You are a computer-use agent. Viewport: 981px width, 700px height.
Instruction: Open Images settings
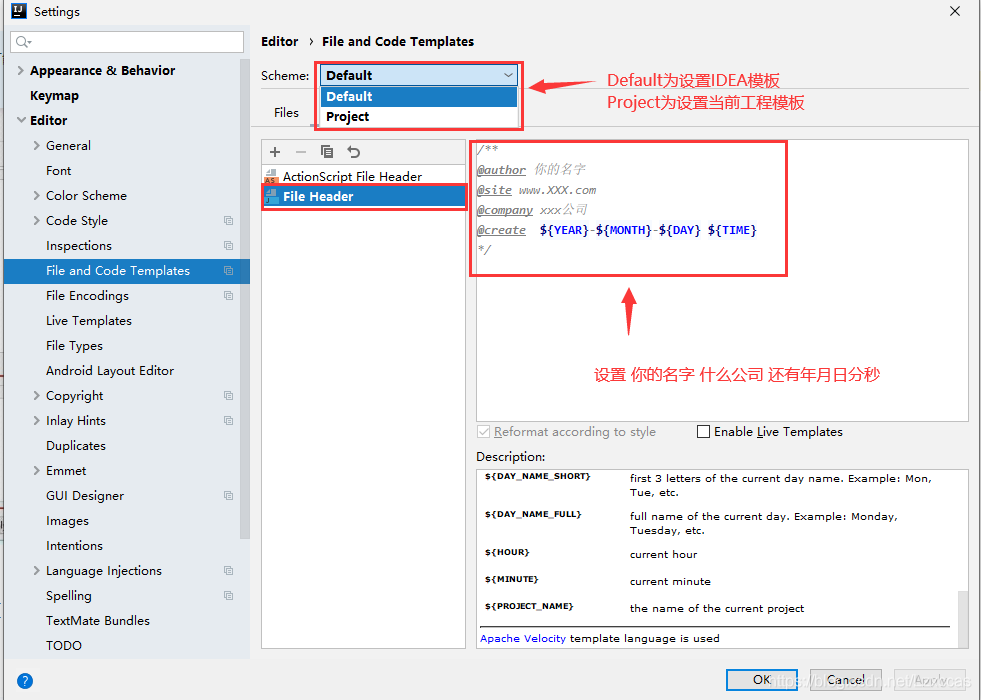pos(67,520)
